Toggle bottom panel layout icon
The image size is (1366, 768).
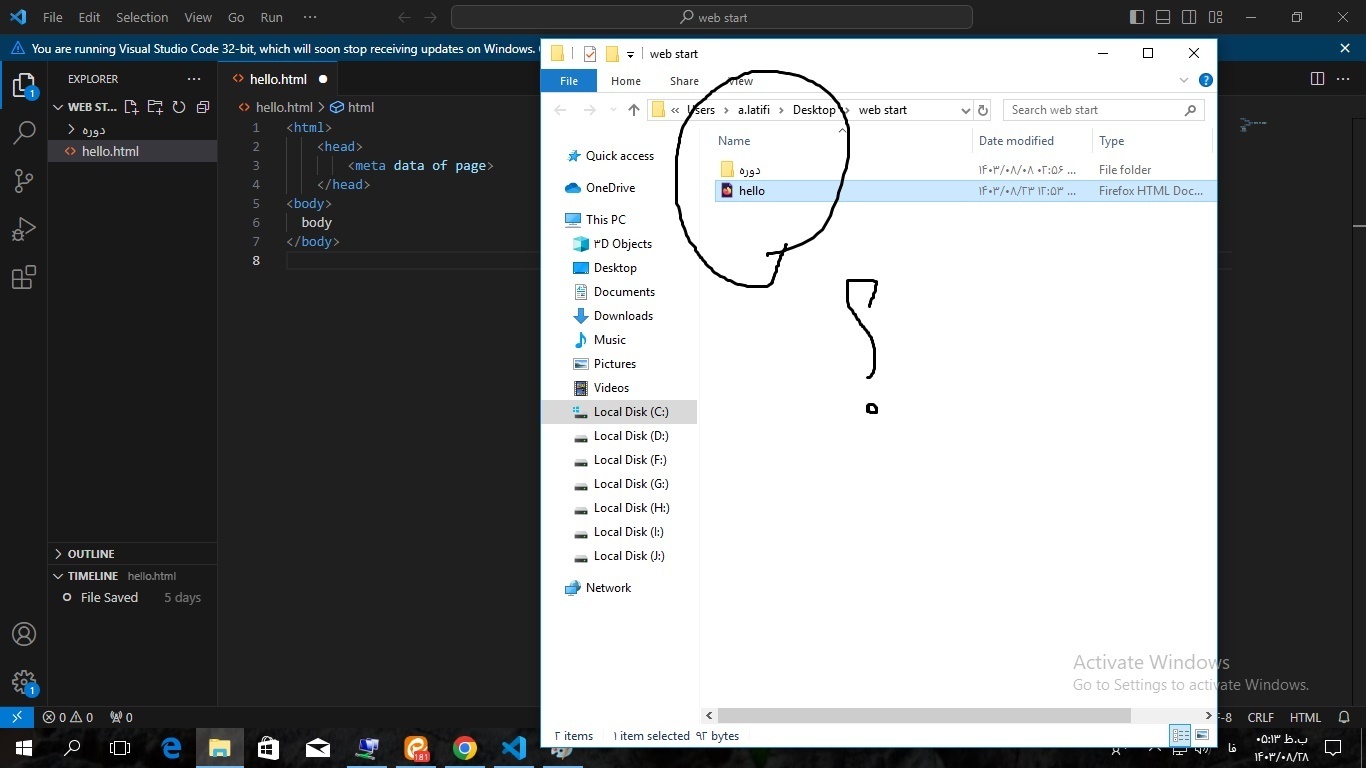point(1163,17)
